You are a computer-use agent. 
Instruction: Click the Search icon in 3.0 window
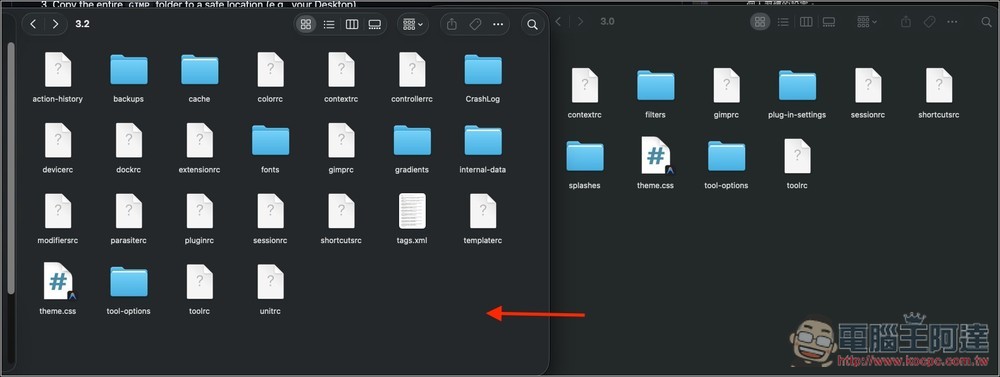[x=986, y=22]
